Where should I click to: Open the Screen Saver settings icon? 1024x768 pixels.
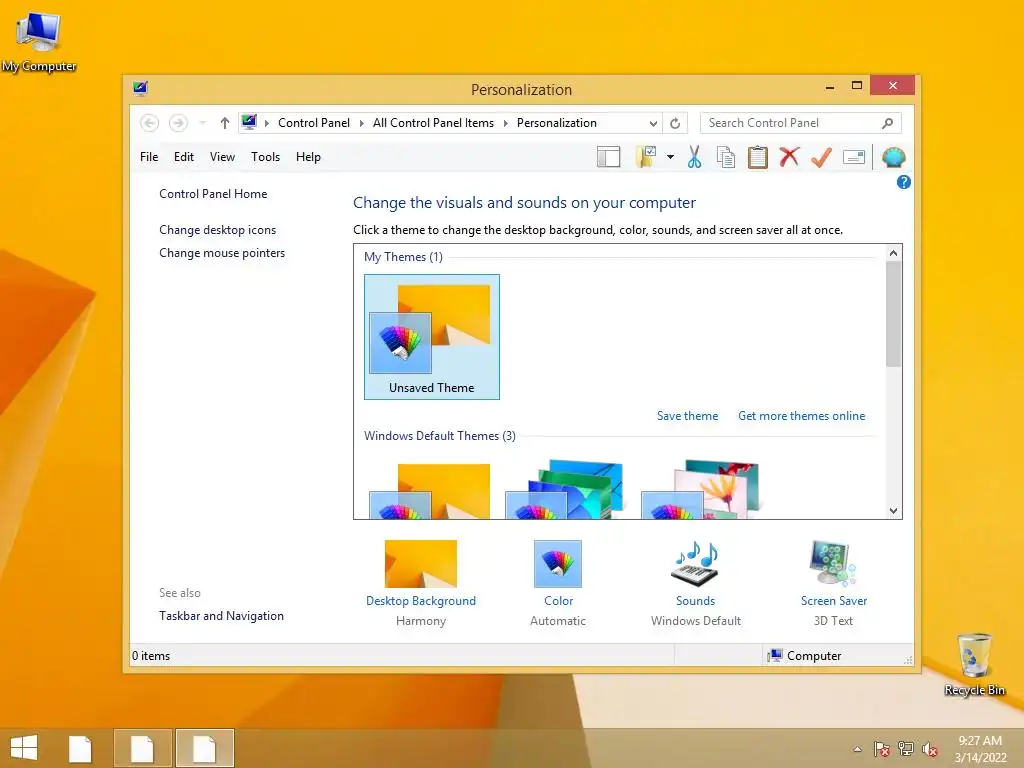pyautogui.click(x=833, y=564)
